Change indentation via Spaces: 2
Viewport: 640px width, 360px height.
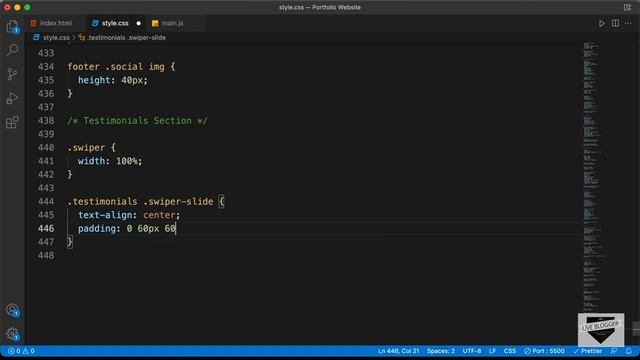tap(441, 351)
